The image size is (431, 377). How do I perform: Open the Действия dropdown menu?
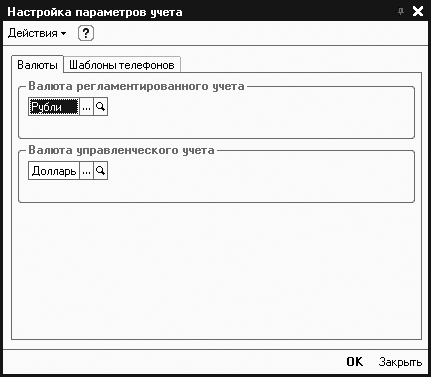[37, 33]
